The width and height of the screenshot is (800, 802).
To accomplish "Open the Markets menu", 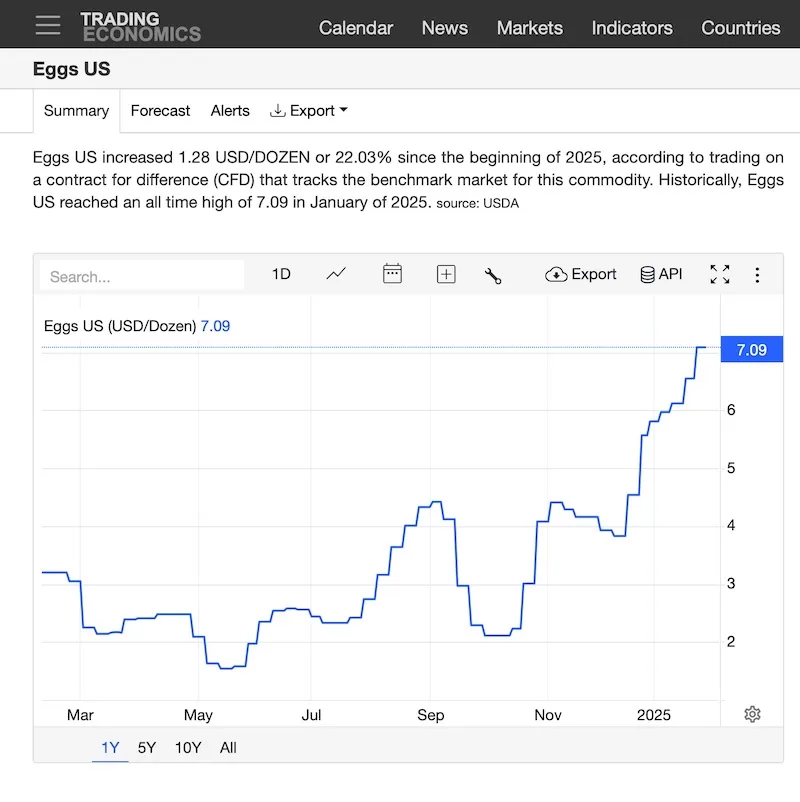I will click(x=529, y=28).
